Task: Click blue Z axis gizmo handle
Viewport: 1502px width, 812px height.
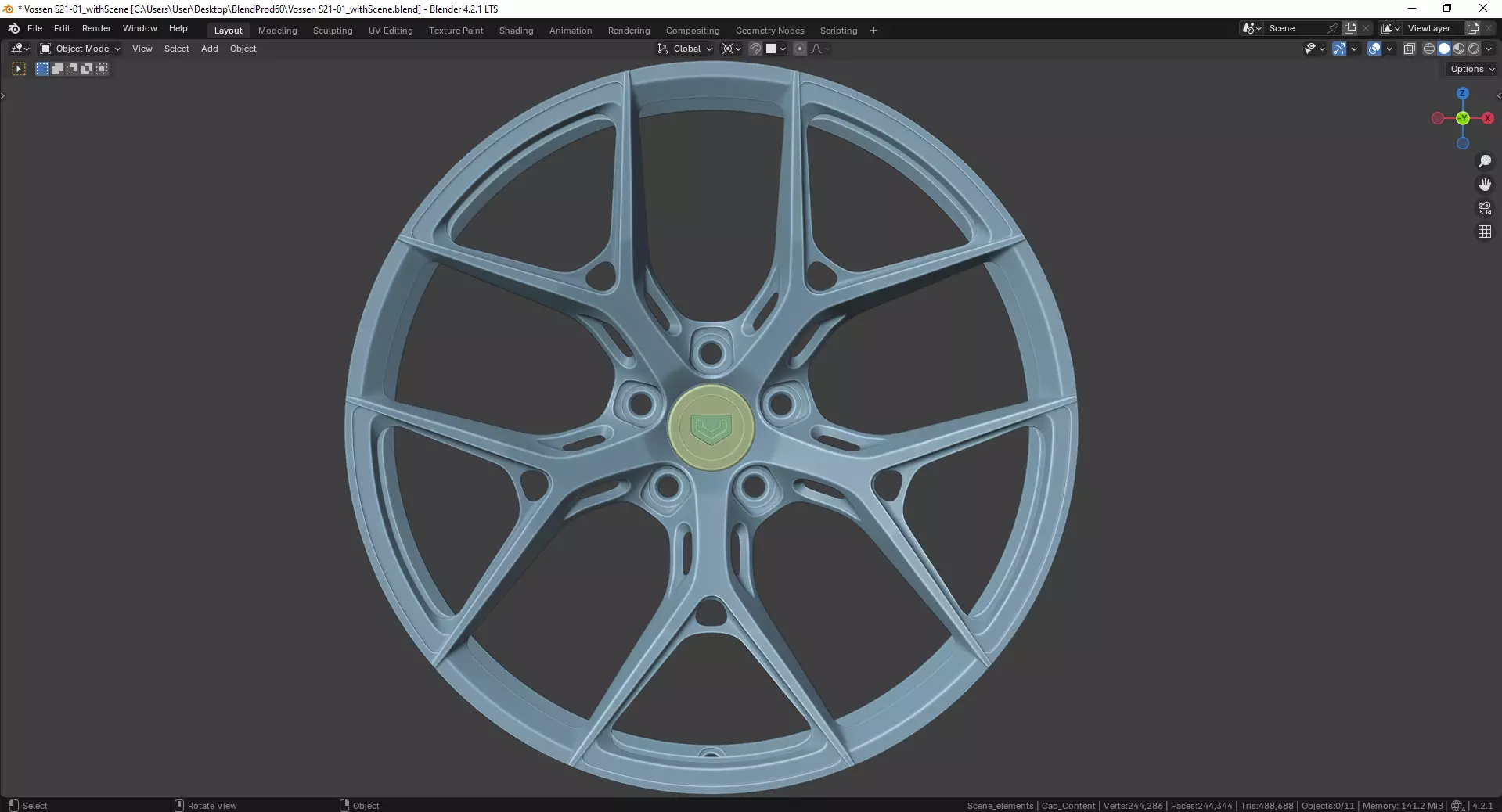Action: point(1463,93)
